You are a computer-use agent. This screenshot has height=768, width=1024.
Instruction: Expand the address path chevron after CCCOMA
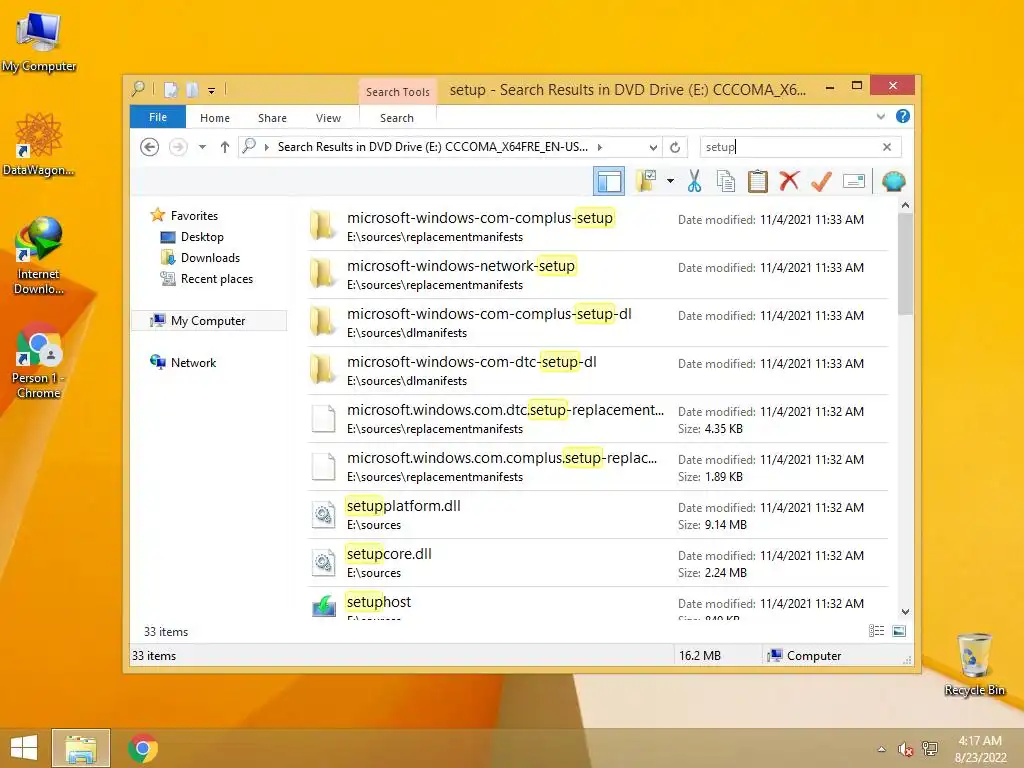click(600, 147)
